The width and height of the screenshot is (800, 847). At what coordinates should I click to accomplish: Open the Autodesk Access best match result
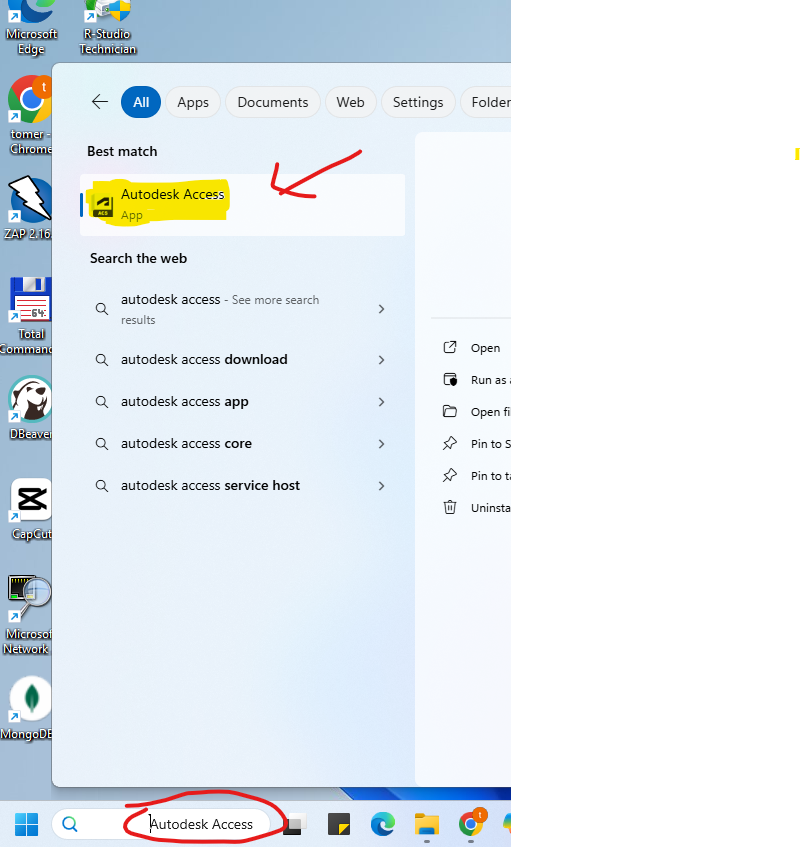pyautogui.click(x=172, y=202)
